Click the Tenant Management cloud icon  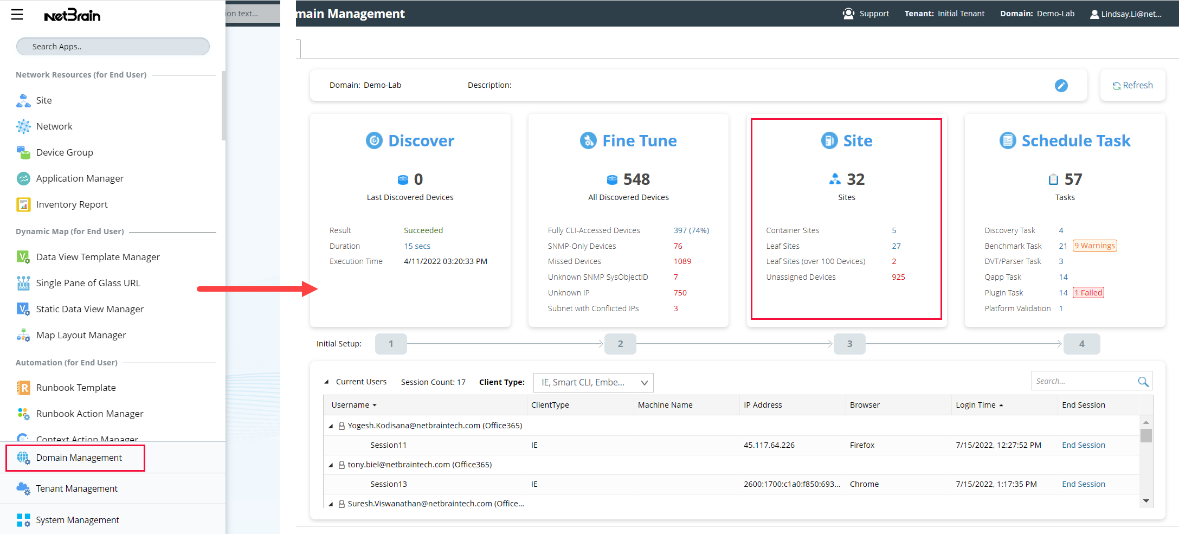pos(23,489)
